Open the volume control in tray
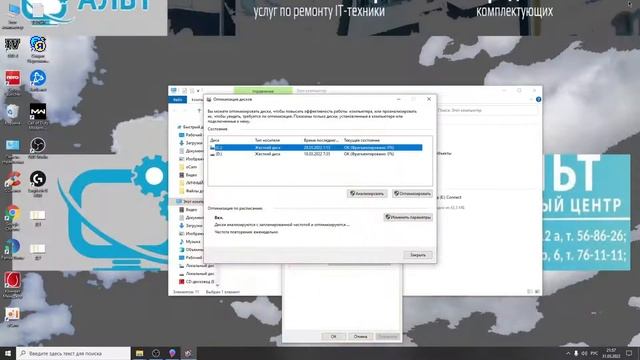Image resolution: width=640 pixels, height=360 pixels. tap(584, 353)
